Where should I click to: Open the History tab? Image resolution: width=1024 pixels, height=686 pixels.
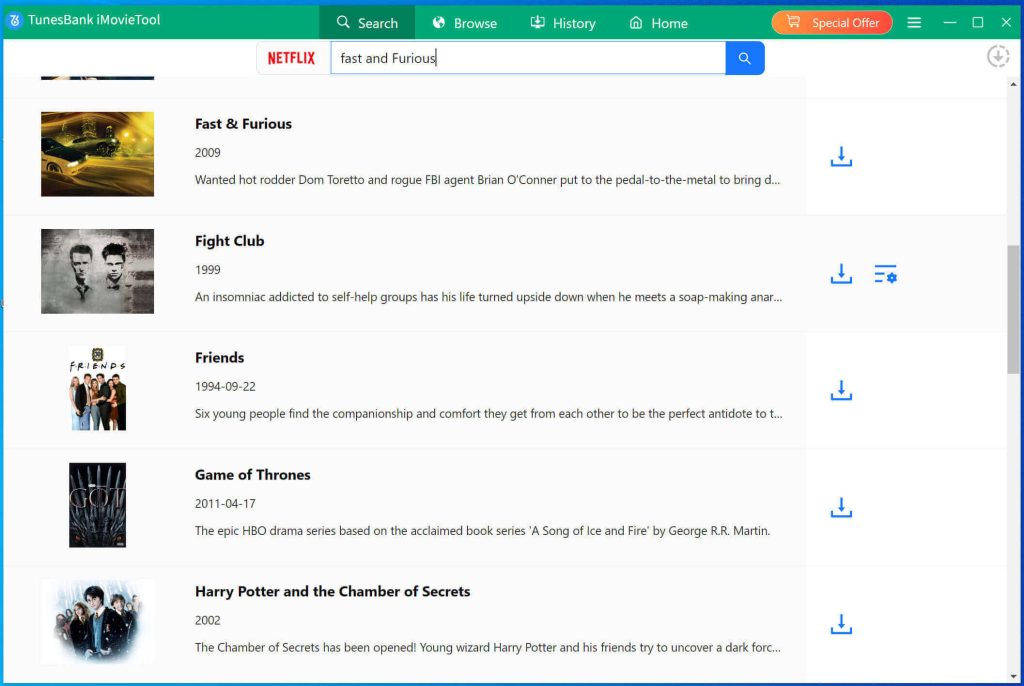click(562, 23)
